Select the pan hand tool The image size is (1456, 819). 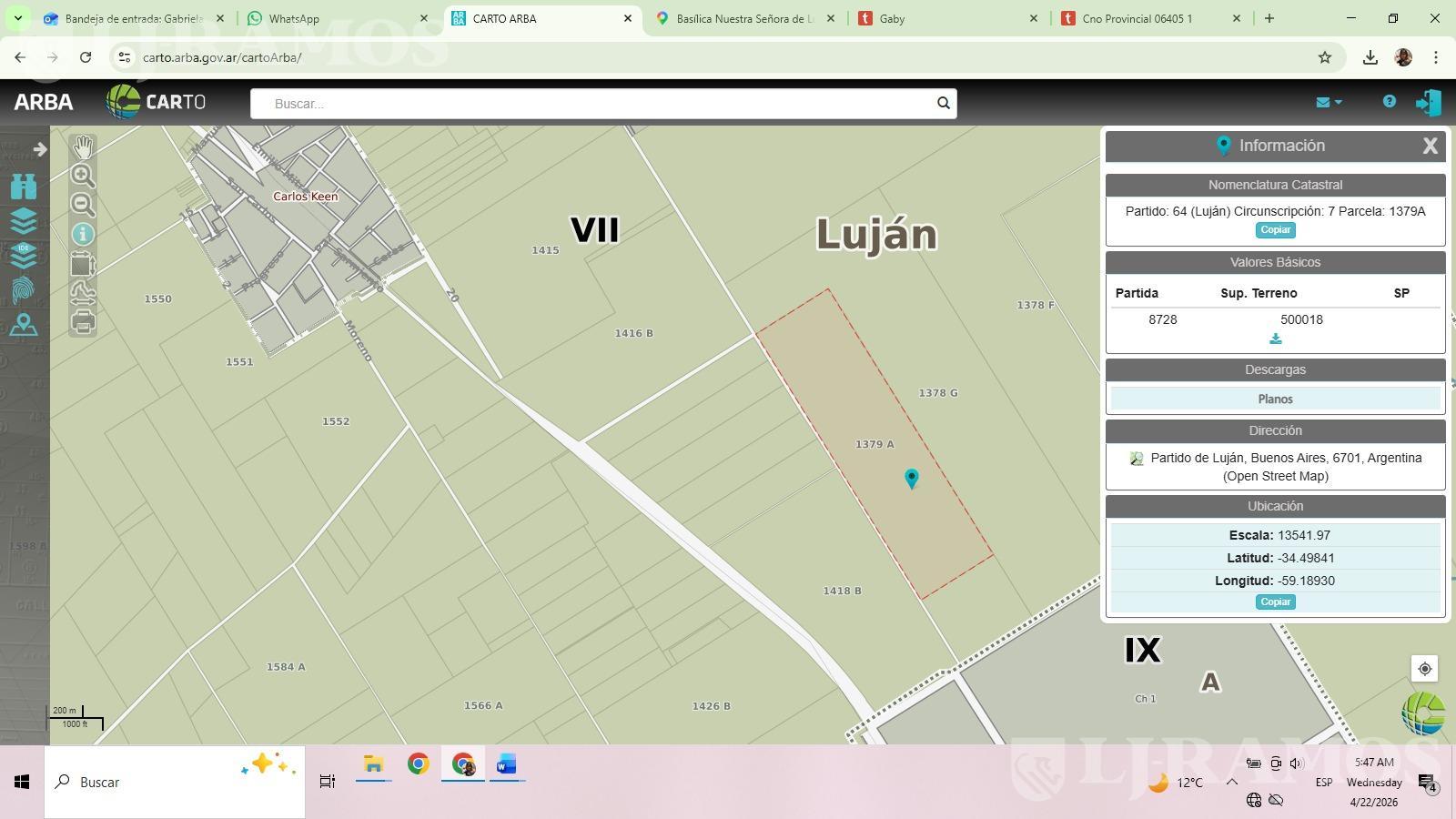click(x=83, y=147)
